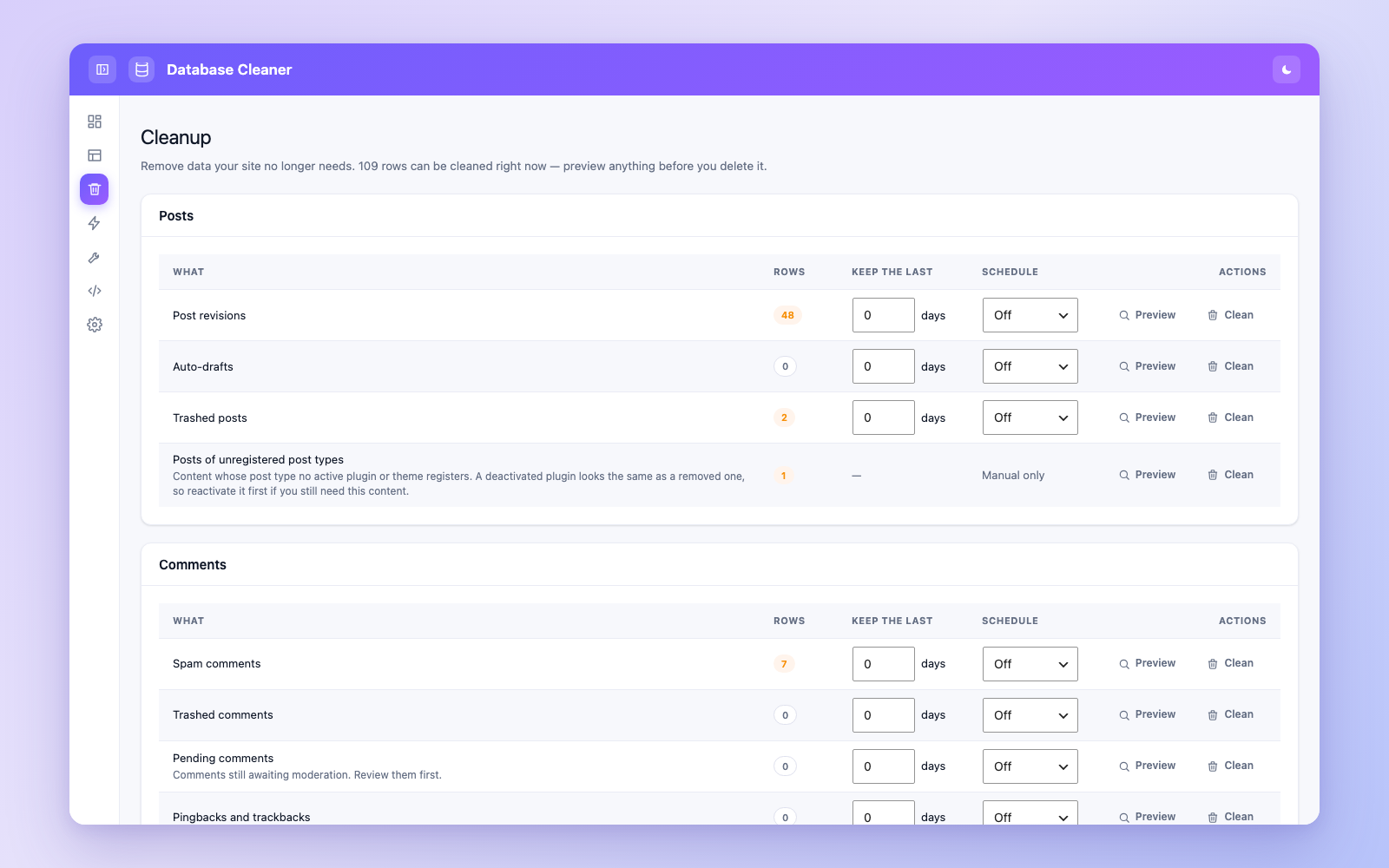Clean Trashed comments
Screen dimensions: 1389x868
click(1230, 714)
